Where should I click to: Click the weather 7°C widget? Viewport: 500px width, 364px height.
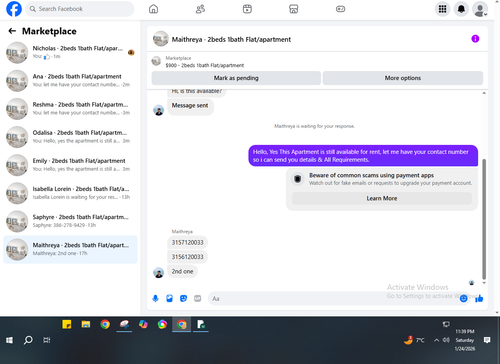414,340
